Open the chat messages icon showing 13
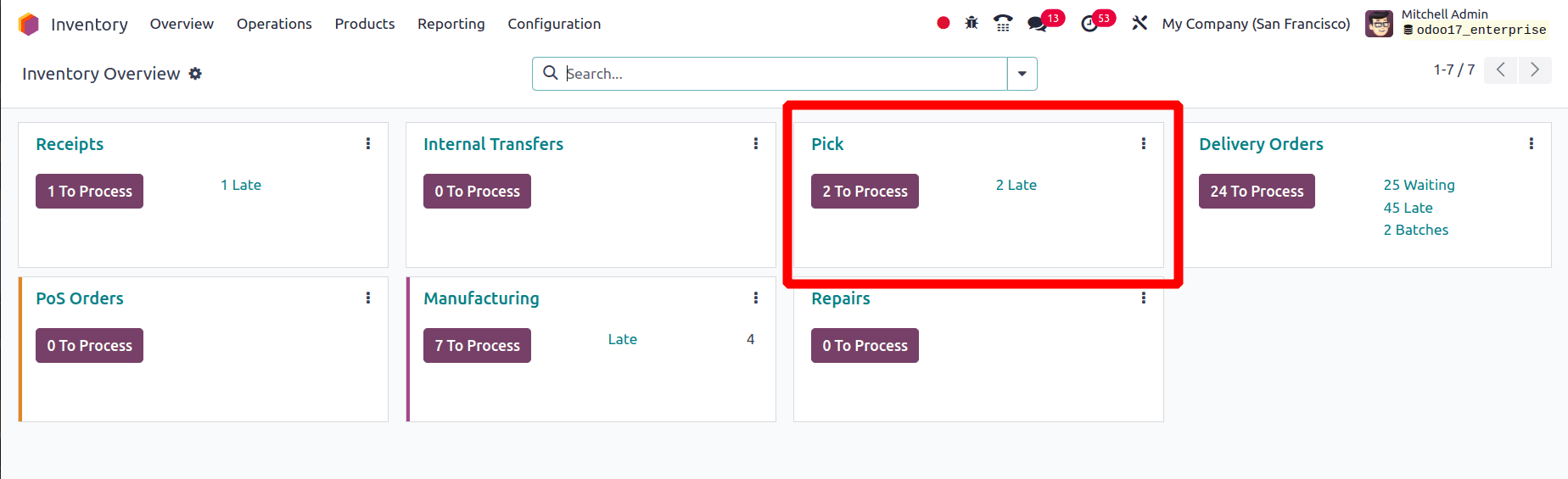 pos(1037,24)
